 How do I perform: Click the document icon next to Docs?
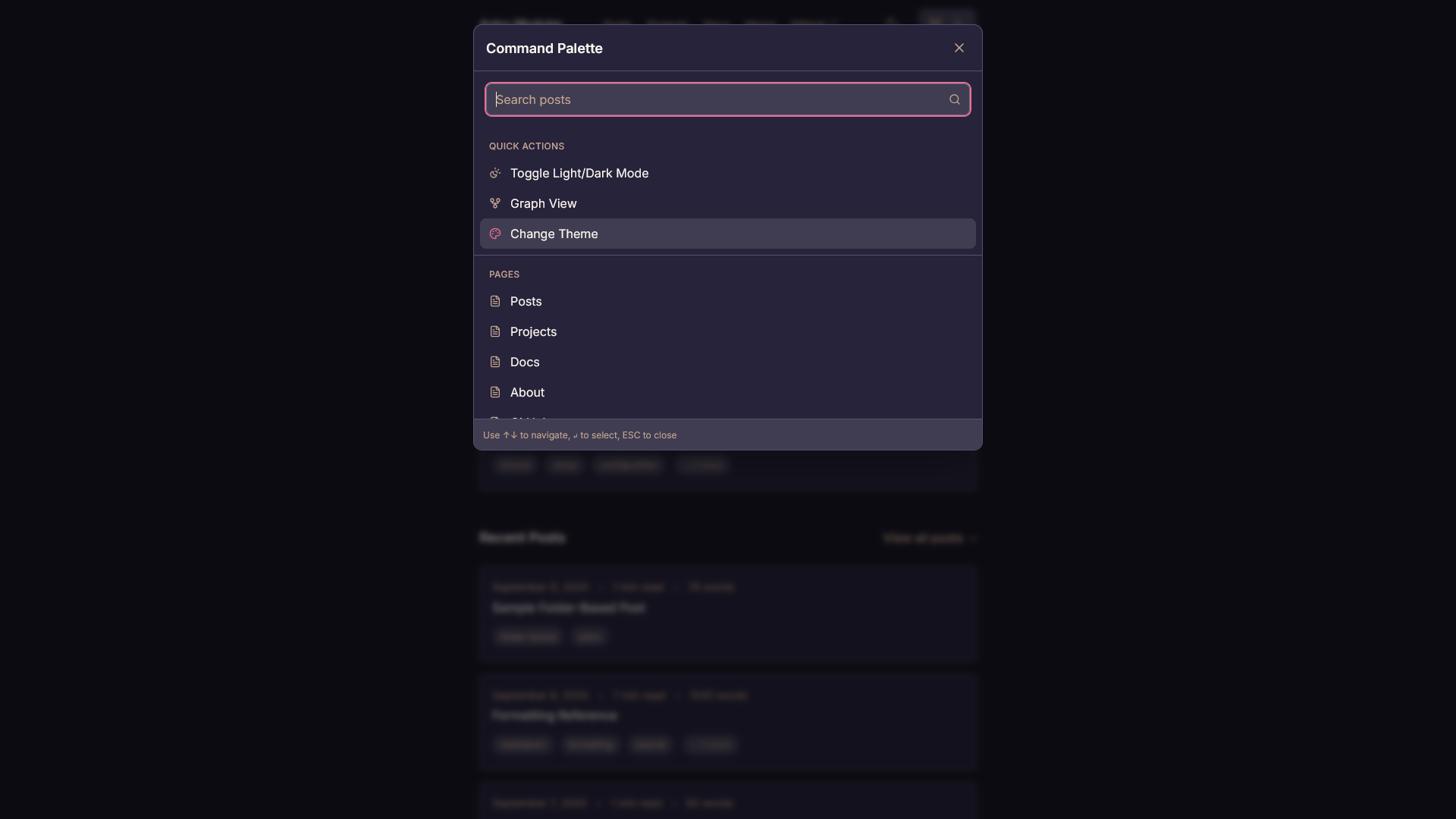[x=495, y=362]
